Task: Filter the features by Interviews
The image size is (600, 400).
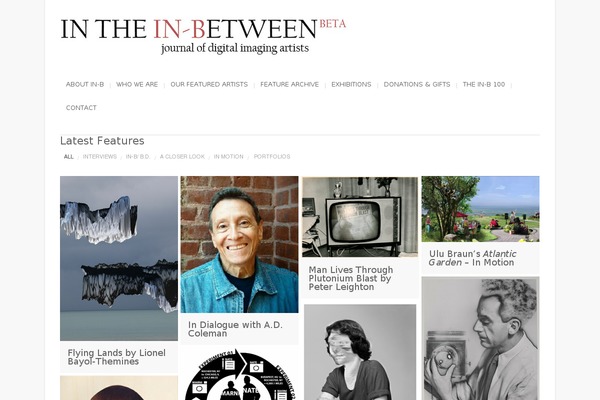Action: pyautogui.click(x=99, y=157)
